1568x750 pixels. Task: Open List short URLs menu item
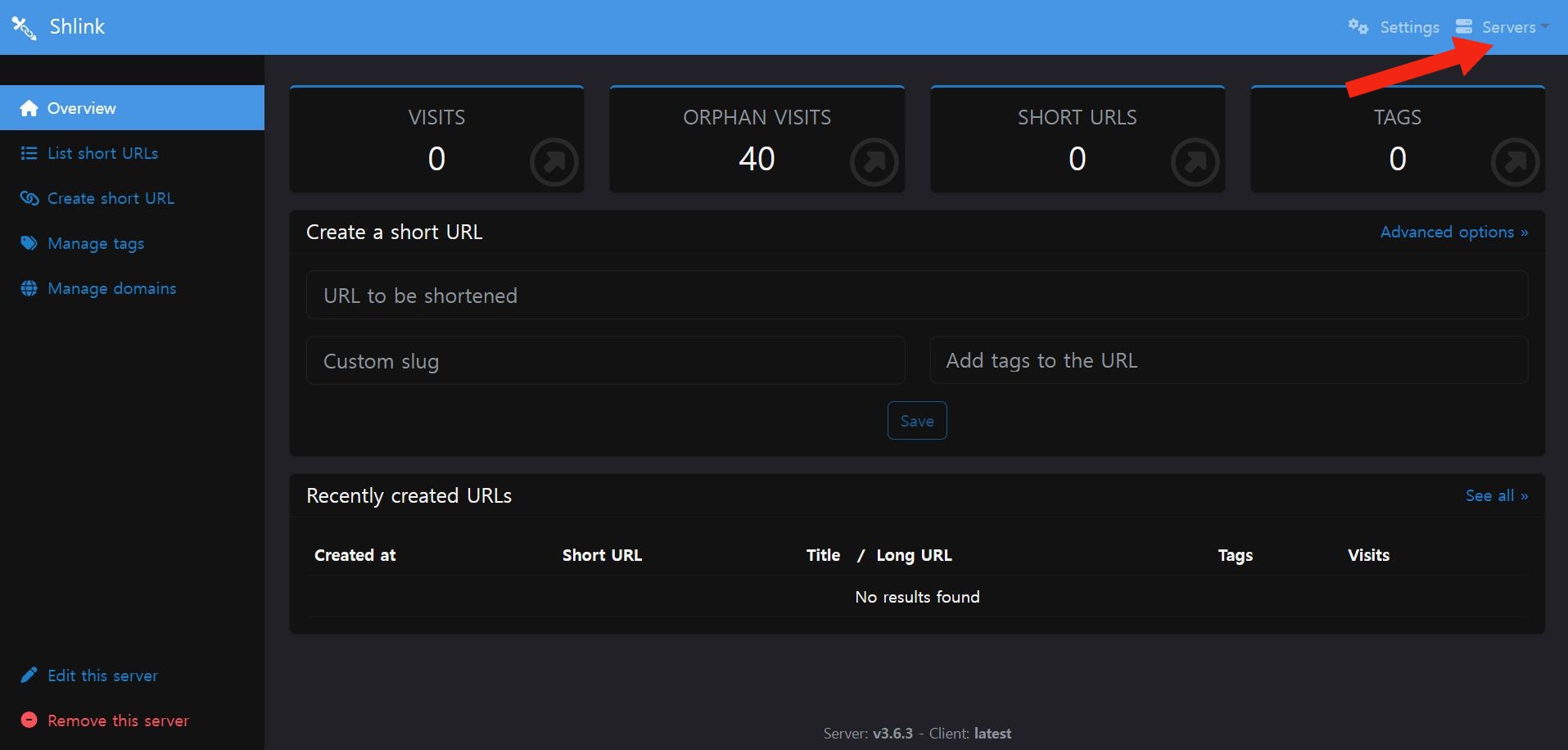[x=102, y=153]
